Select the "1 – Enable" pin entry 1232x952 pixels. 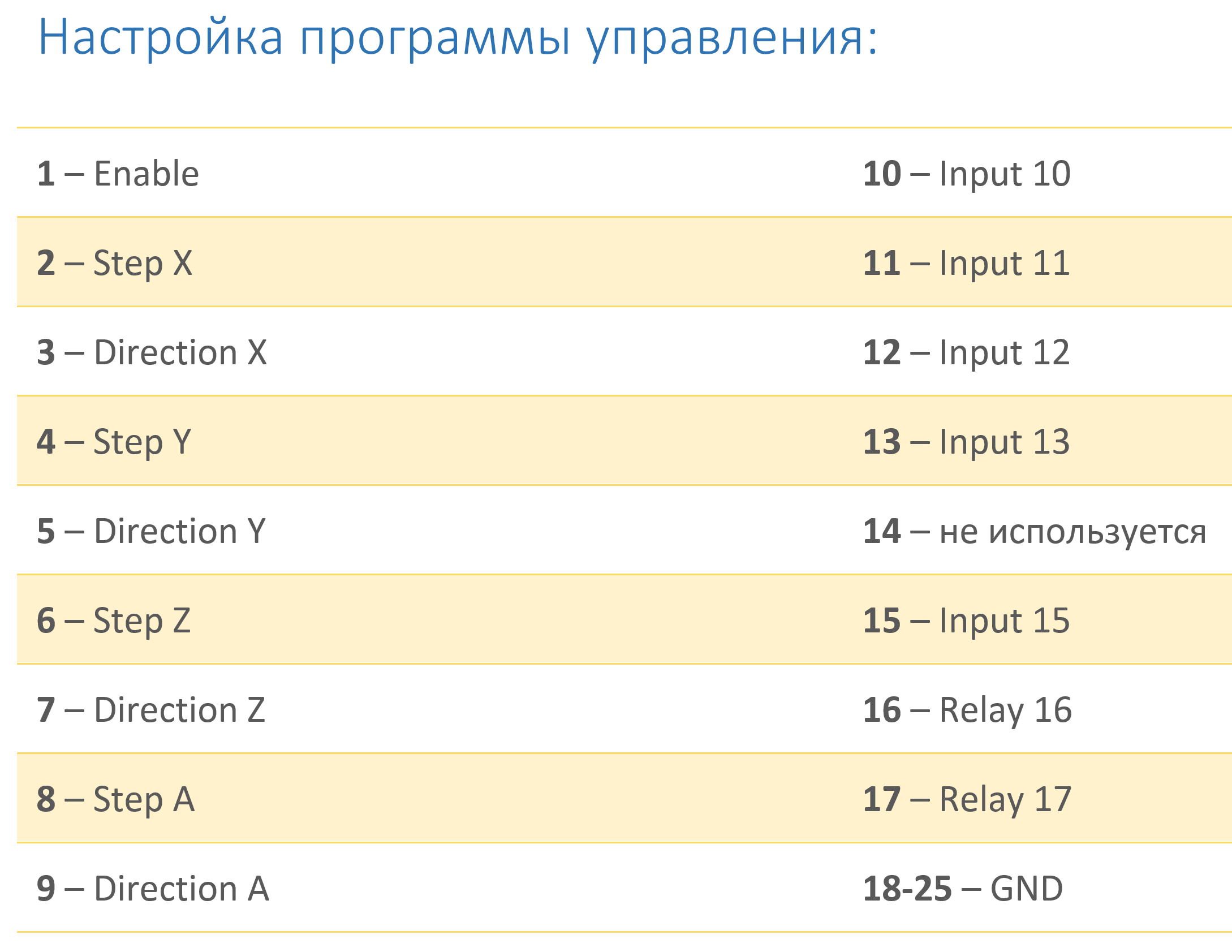(x=118, y=173)
